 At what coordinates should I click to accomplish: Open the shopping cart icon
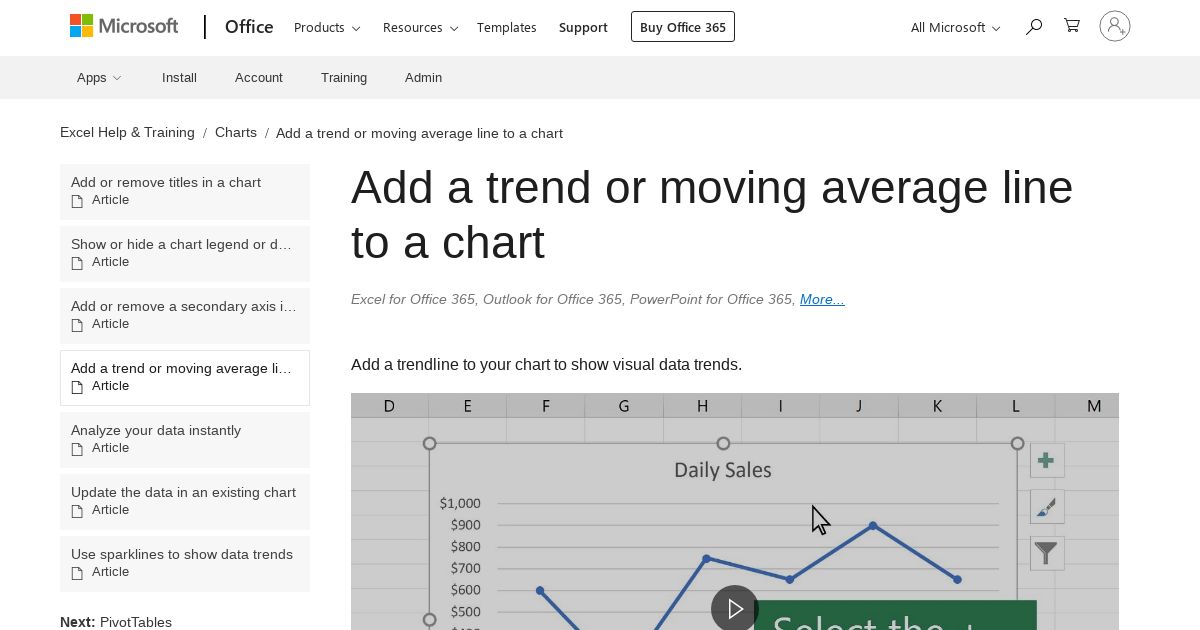pyautogui.click(x=1072, y=26)
